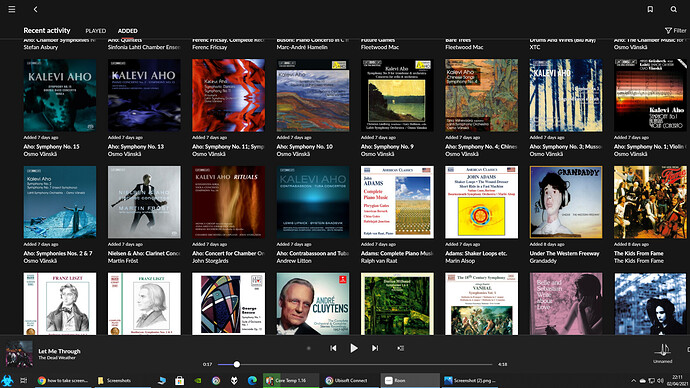Viewport: 690px width, 388px height.
Task: Open Aho: Symphony No. 11 red cover
Action: [228, 95]
